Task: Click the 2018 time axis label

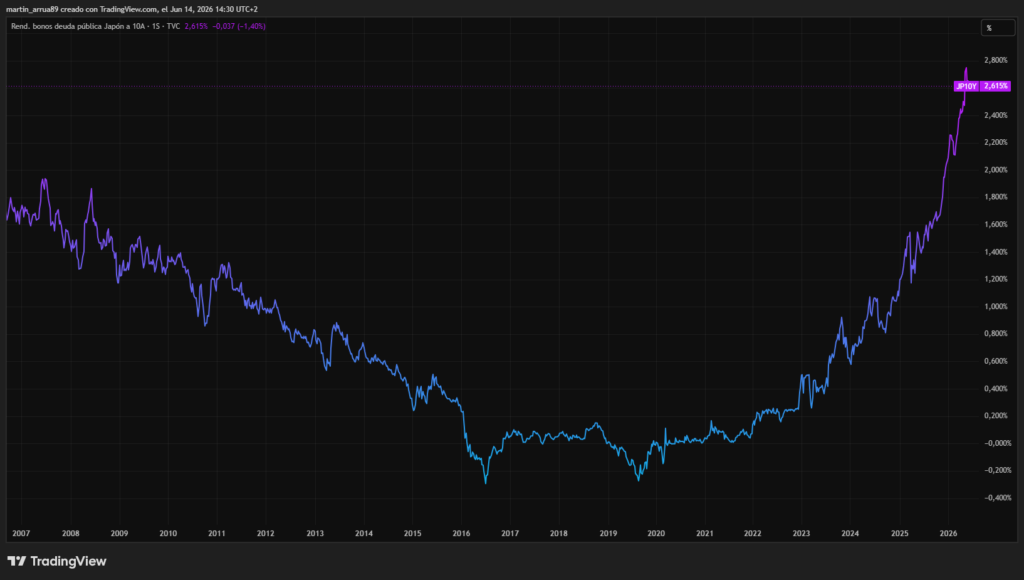Action: tap(558, 534)
